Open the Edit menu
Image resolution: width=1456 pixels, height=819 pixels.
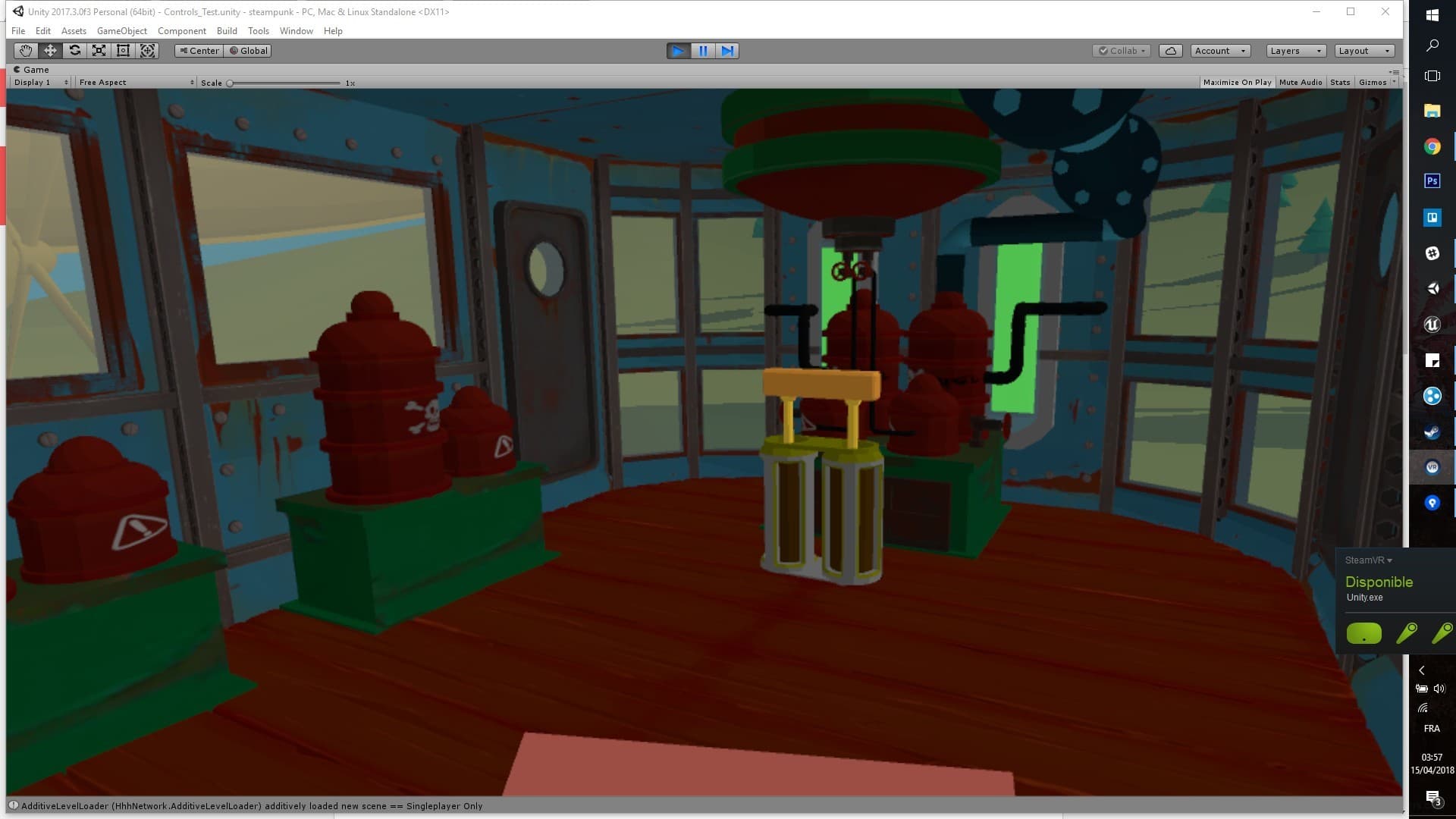[43, 31]
